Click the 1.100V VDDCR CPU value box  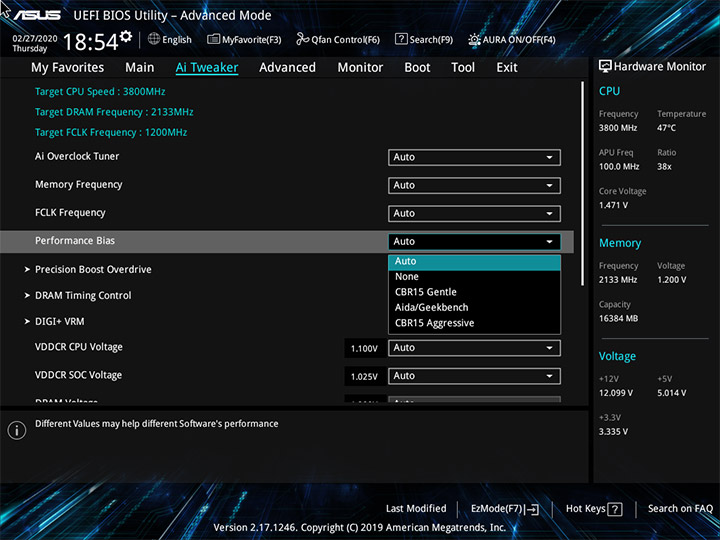point(365,349)
